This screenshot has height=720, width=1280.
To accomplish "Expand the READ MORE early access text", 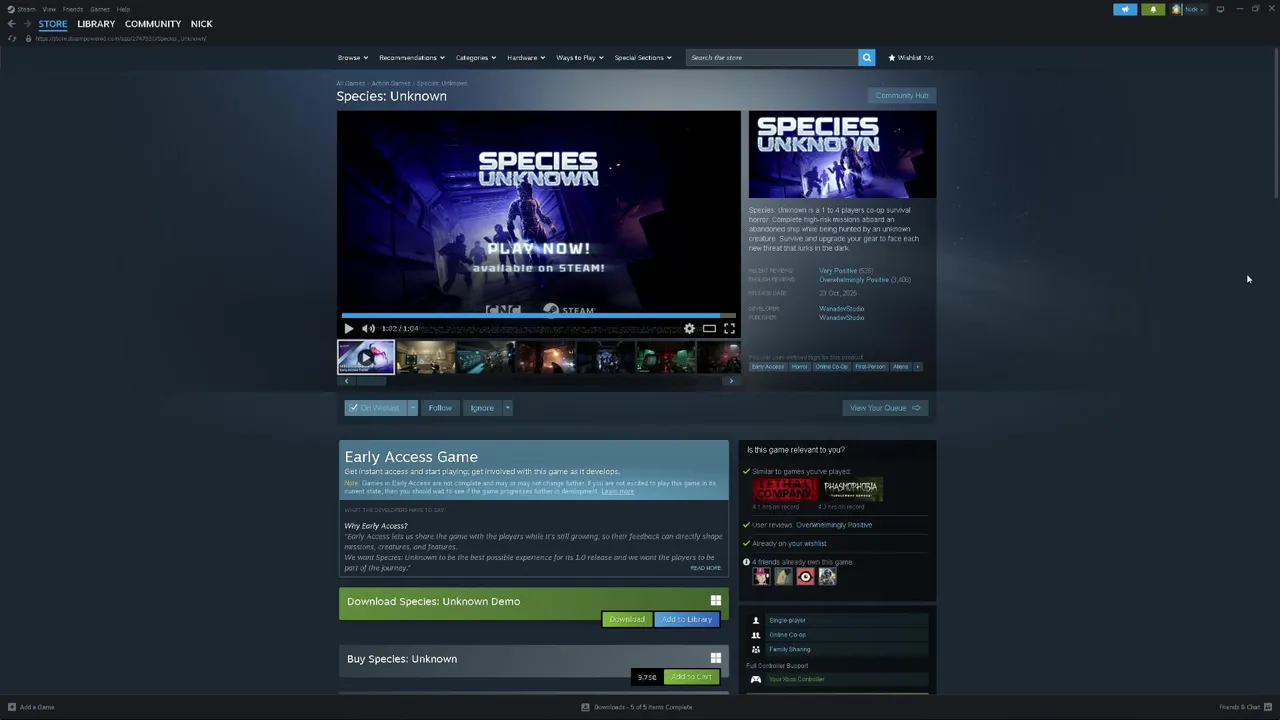I will click(705, 568).
